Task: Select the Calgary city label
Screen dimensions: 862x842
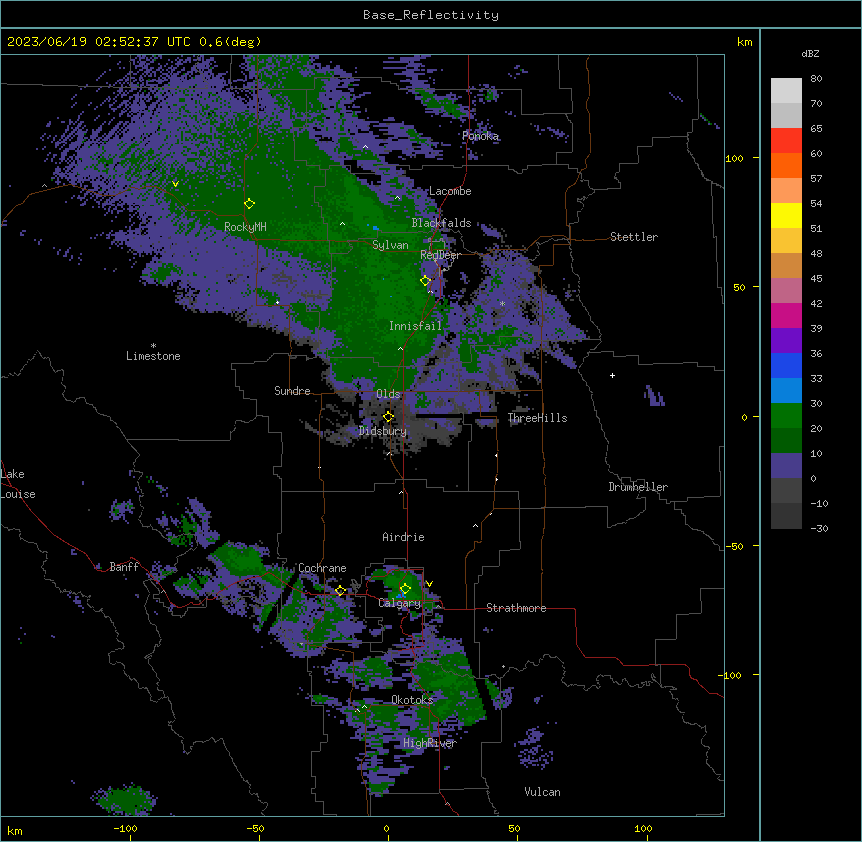Action: click(x=399, y=603)
